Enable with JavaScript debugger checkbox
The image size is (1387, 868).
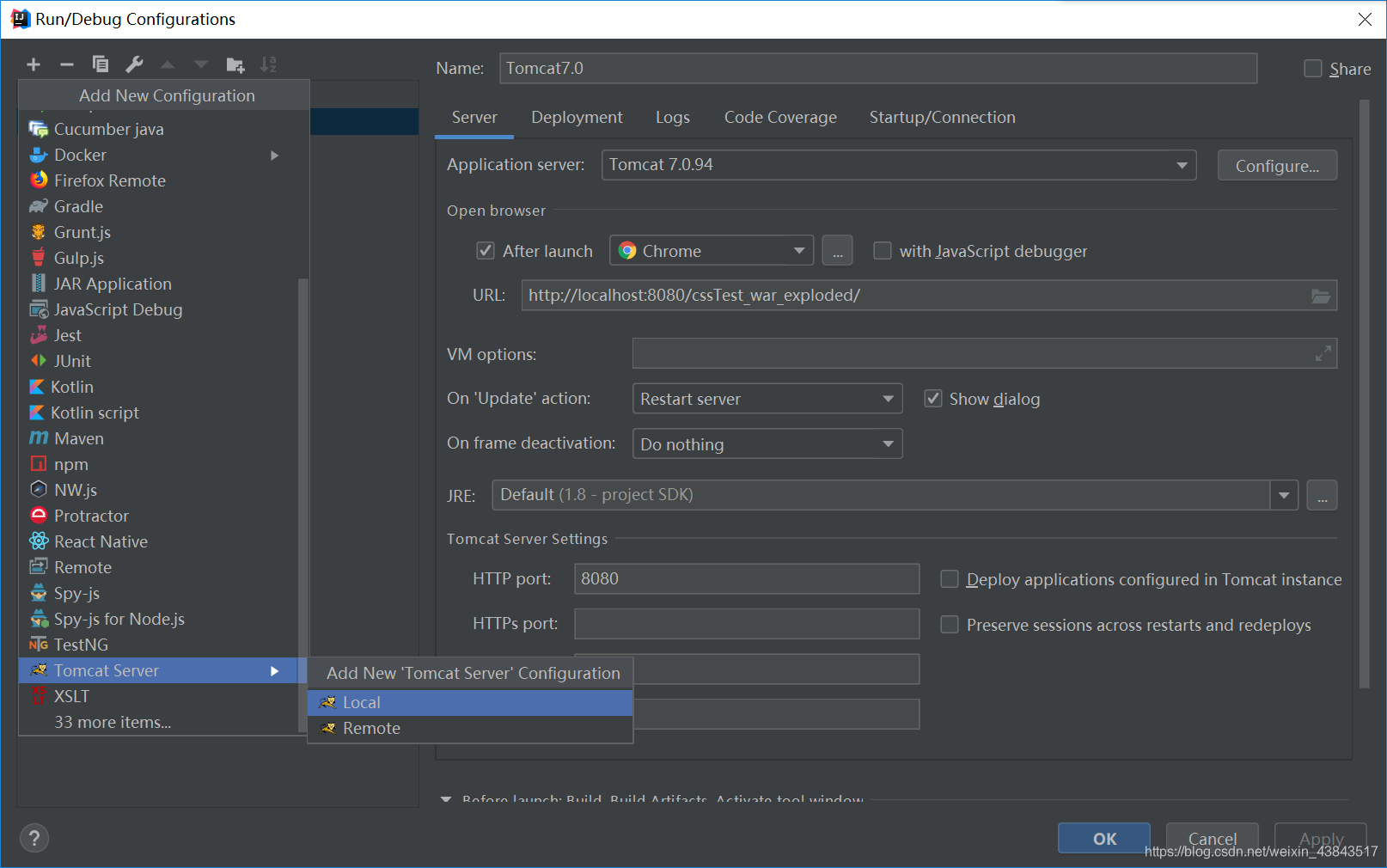tap(883, 251)
